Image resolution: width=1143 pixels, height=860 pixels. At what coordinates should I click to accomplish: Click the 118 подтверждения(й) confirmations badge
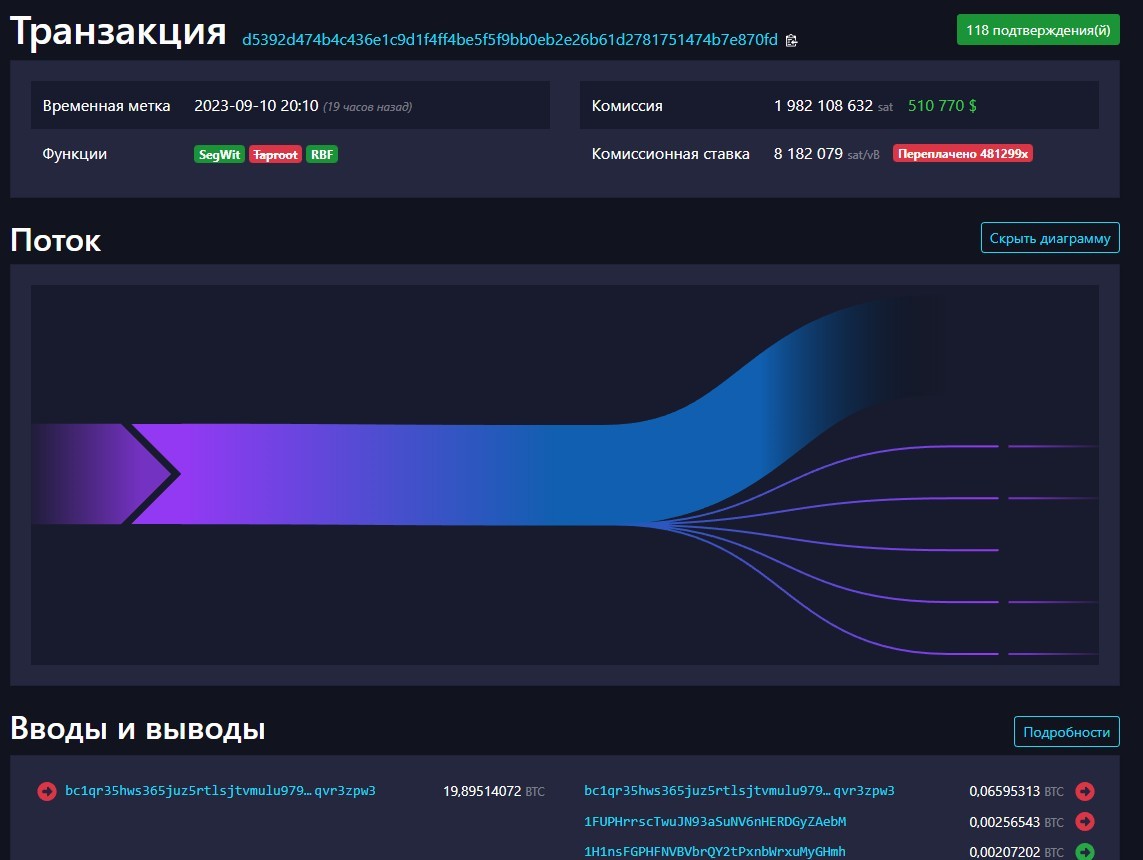coord(1038,30)
